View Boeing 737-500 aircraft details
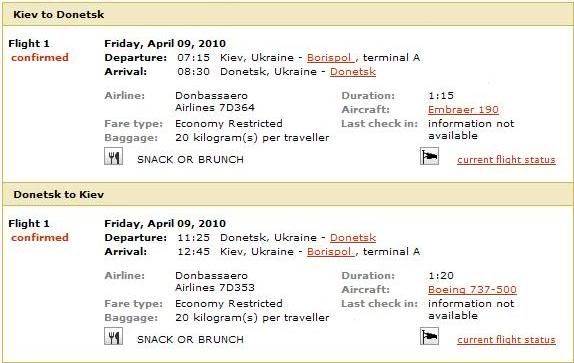 [x=472, y=290]
